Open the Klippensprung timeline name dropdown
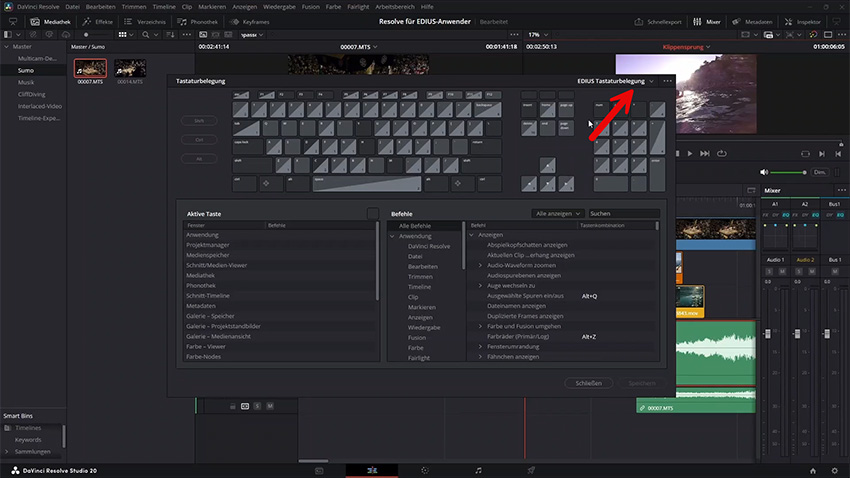Viewport: 850px width, 478px height. click(x=686, y=47)
